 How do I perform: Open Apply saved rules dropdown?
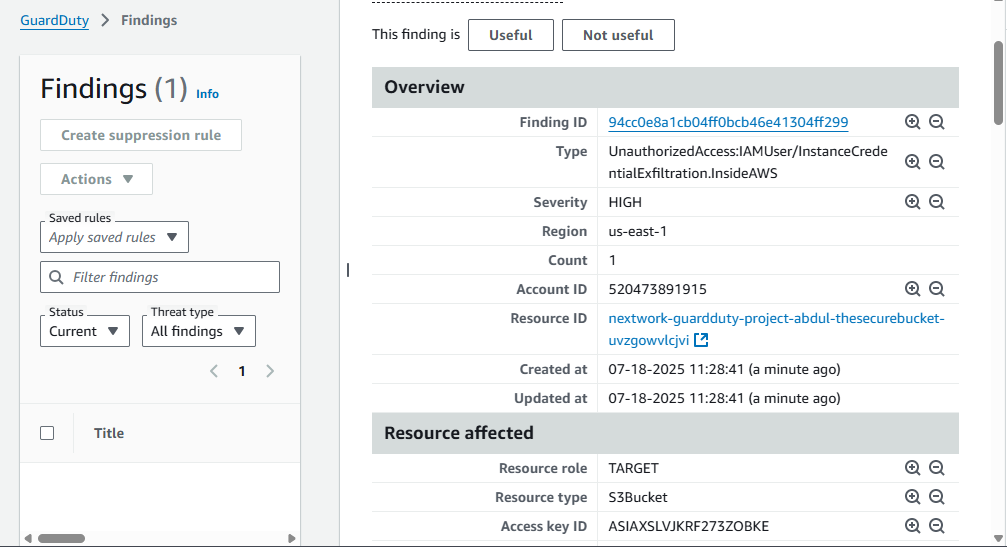(114, 237)
